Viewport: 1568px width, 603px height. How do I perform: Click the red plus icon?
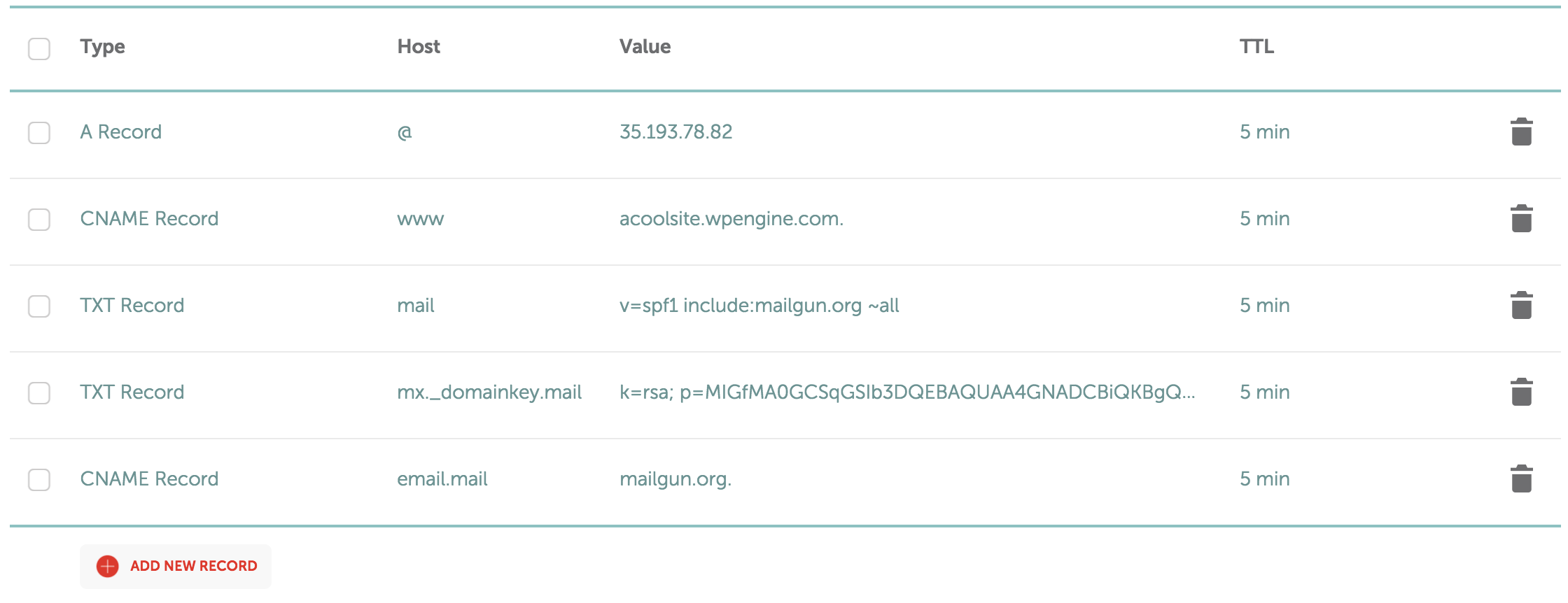[107, 566]
